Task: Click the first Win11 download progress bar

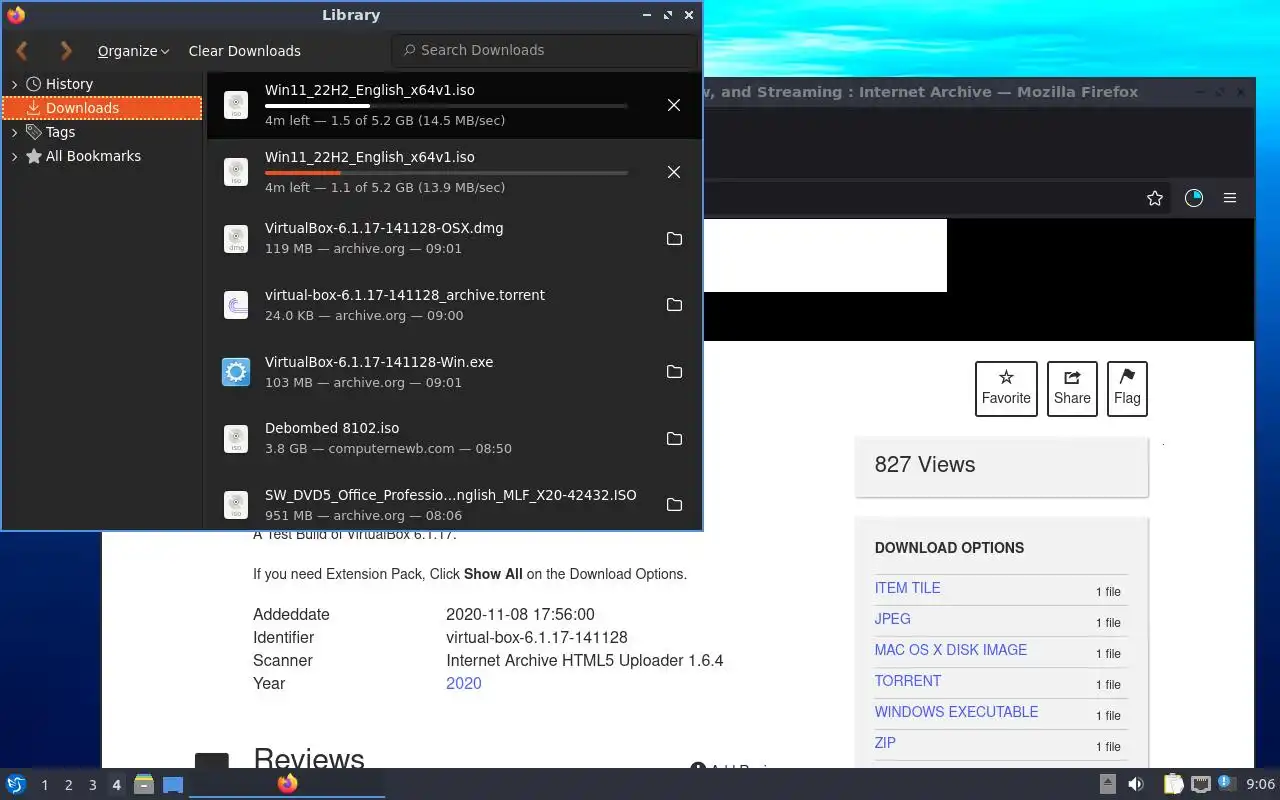Action: pyautogui.click(x=446, y=105)
